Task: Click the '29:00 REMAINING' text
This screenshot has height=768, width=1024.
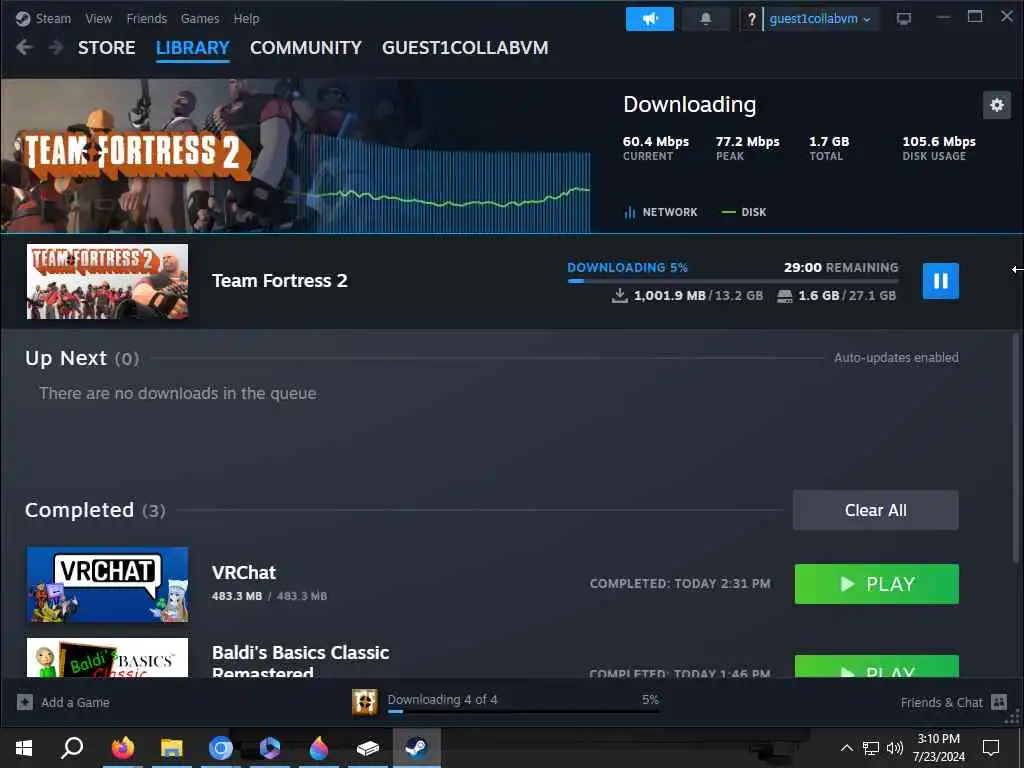Action: 841,268
